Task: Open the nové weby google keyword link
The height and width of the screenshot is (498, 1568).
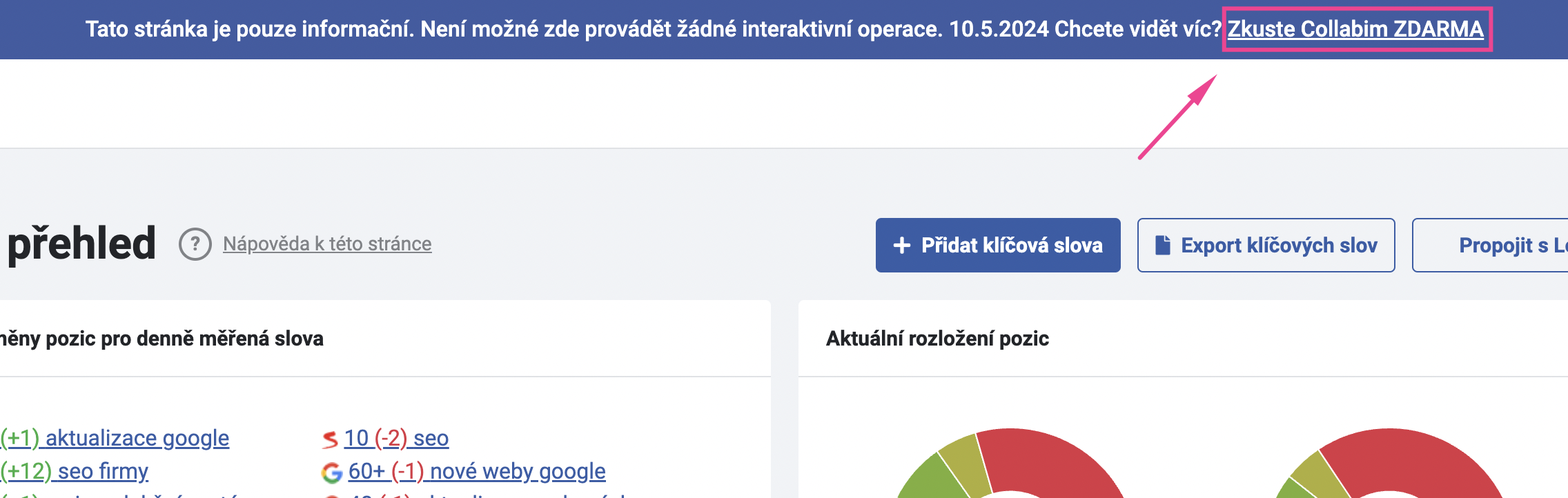Action: tap(477, 471)
